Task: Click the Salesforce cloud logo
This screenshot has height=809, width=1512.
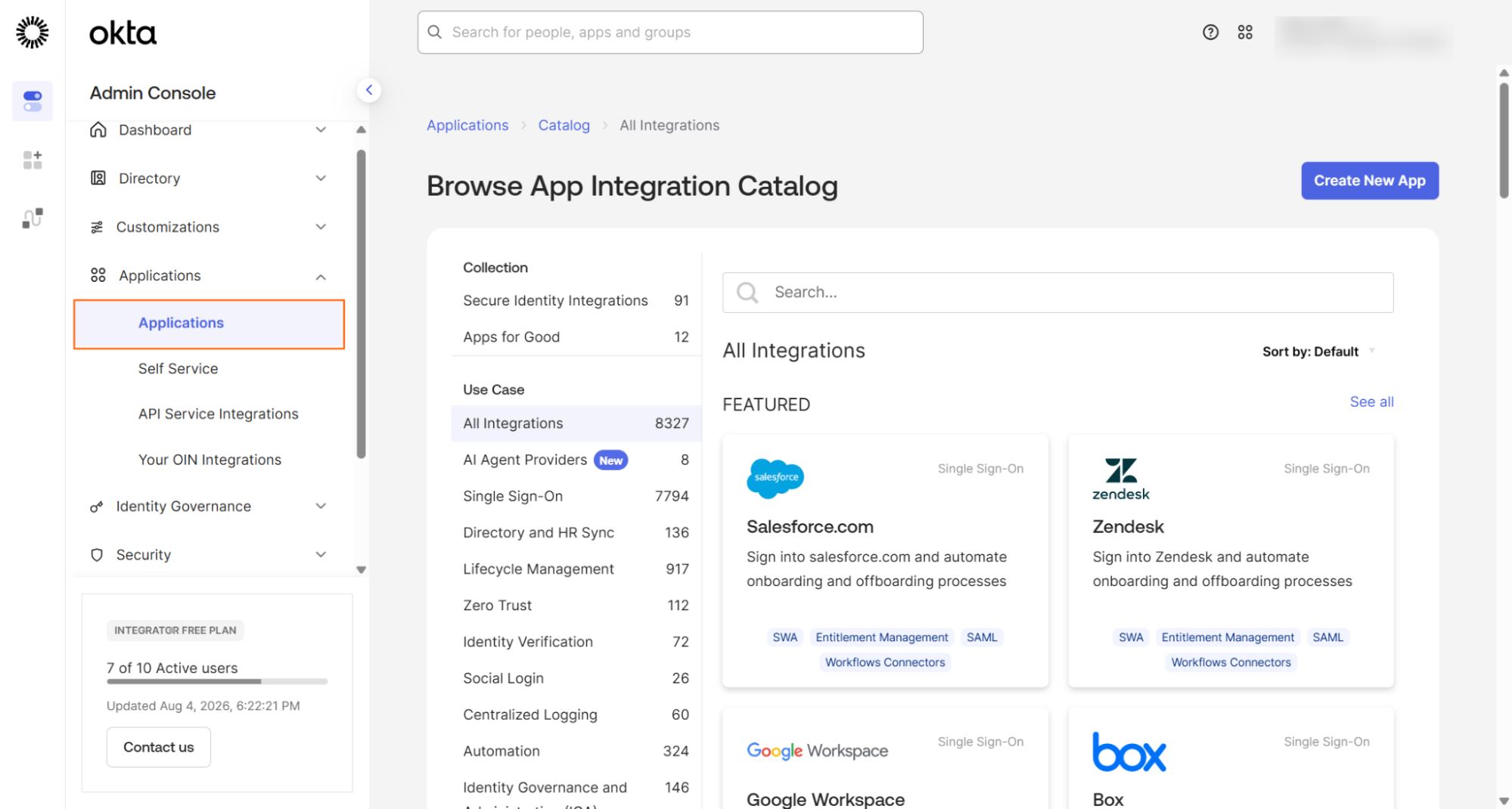Action: [775, 478]
